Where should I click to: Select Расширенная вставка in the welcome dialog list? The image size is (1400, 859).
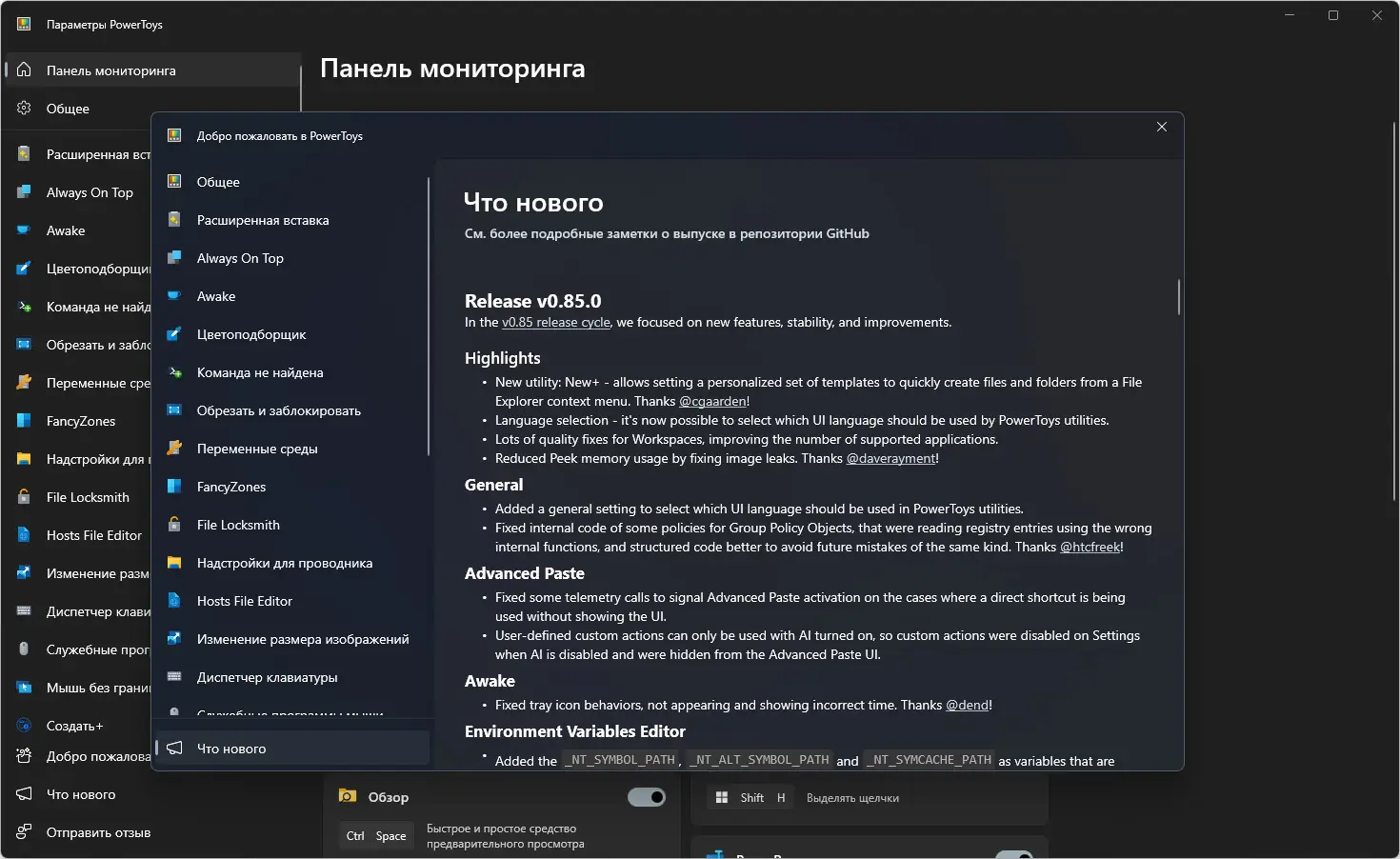tap(292, 220)
